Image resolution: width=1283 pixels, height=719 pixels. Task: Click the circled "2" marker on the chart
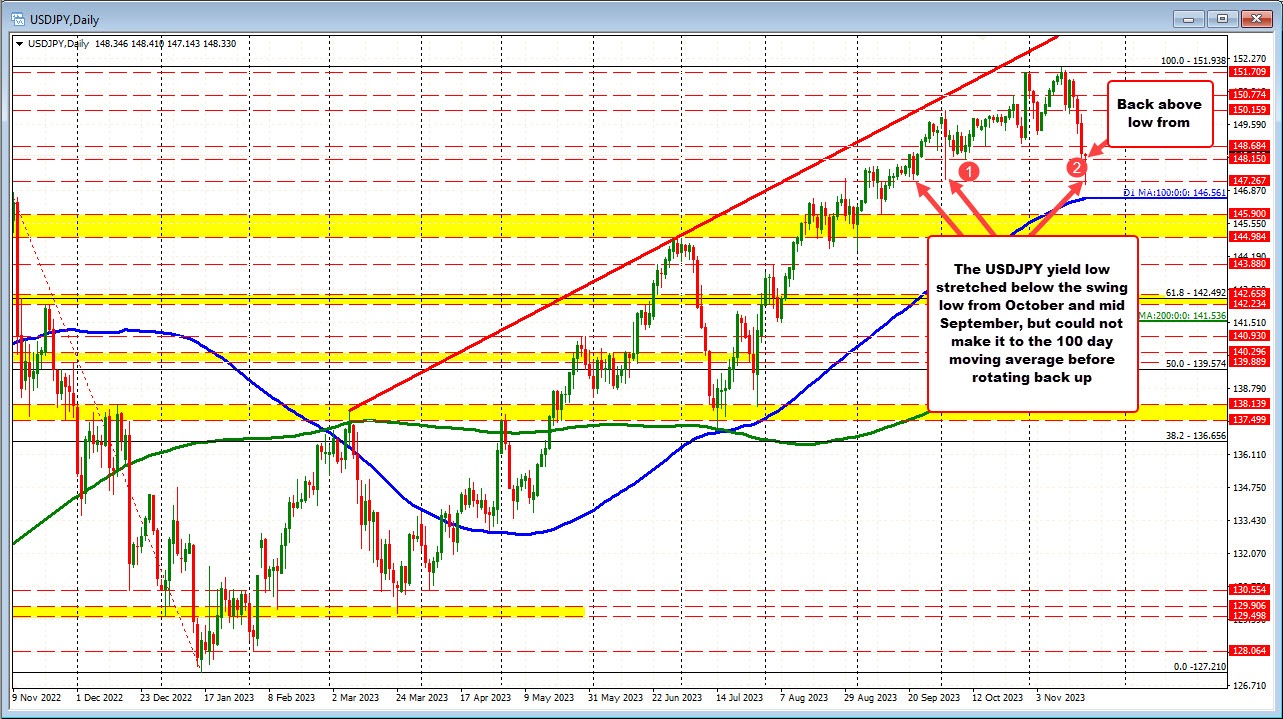coord(1077,168)
